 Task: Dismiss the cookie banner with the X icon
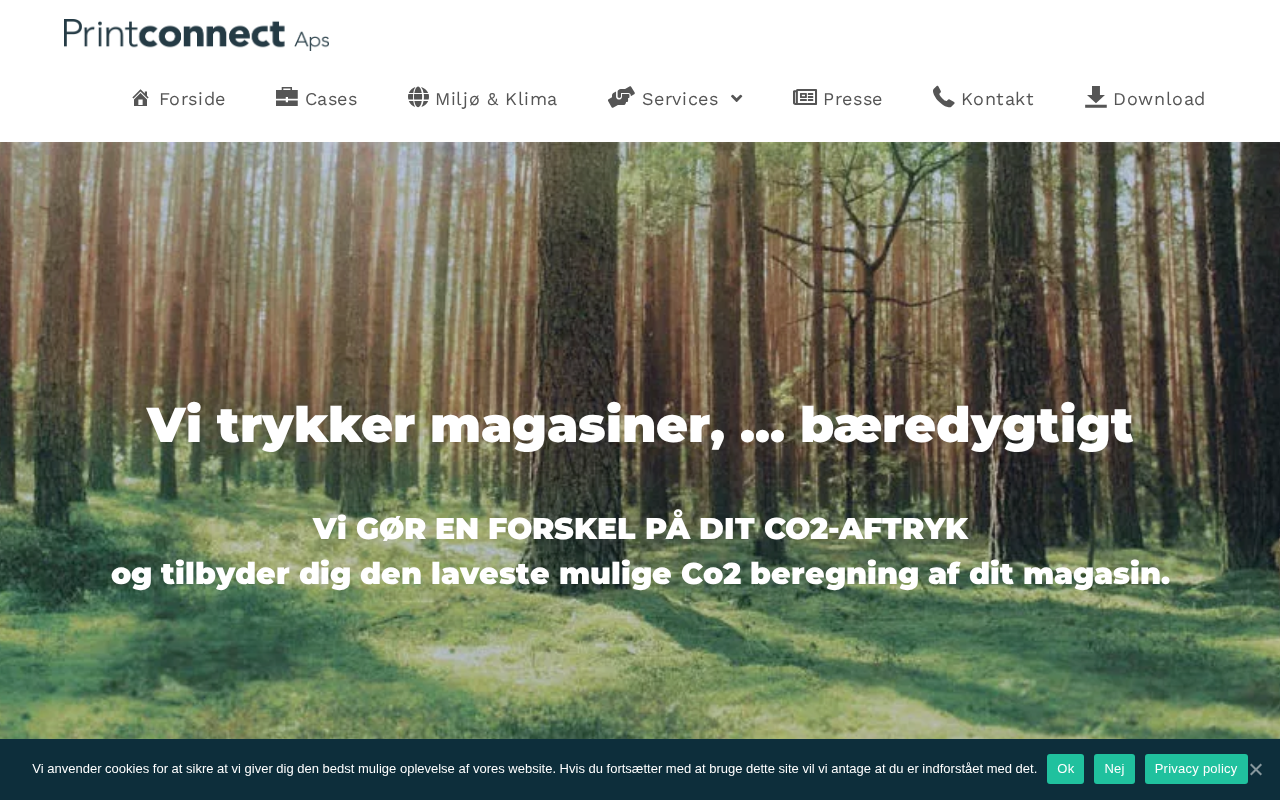click(1256, 769)
